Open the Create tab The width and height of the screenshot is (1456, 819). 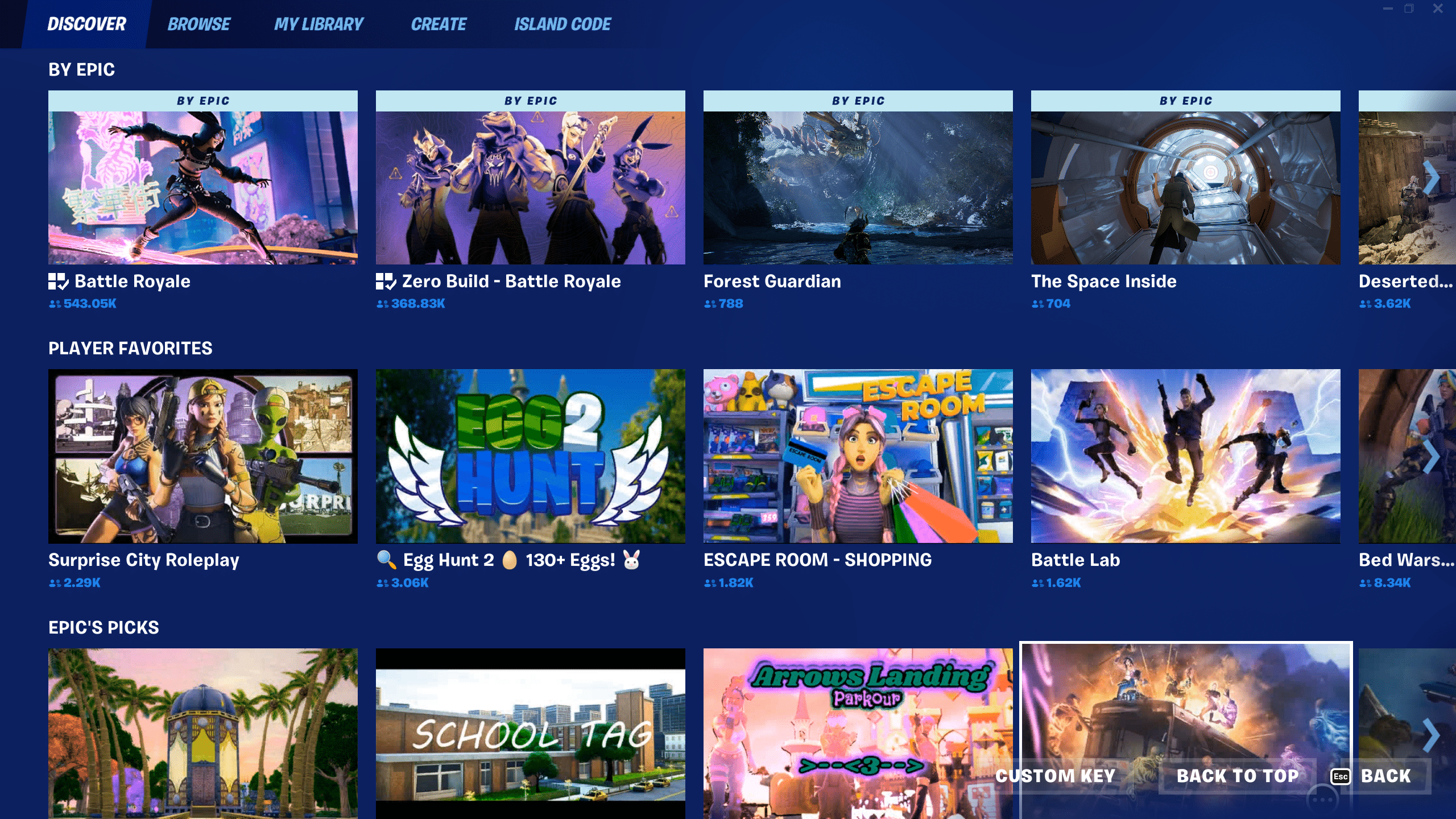tap(439, 24)
